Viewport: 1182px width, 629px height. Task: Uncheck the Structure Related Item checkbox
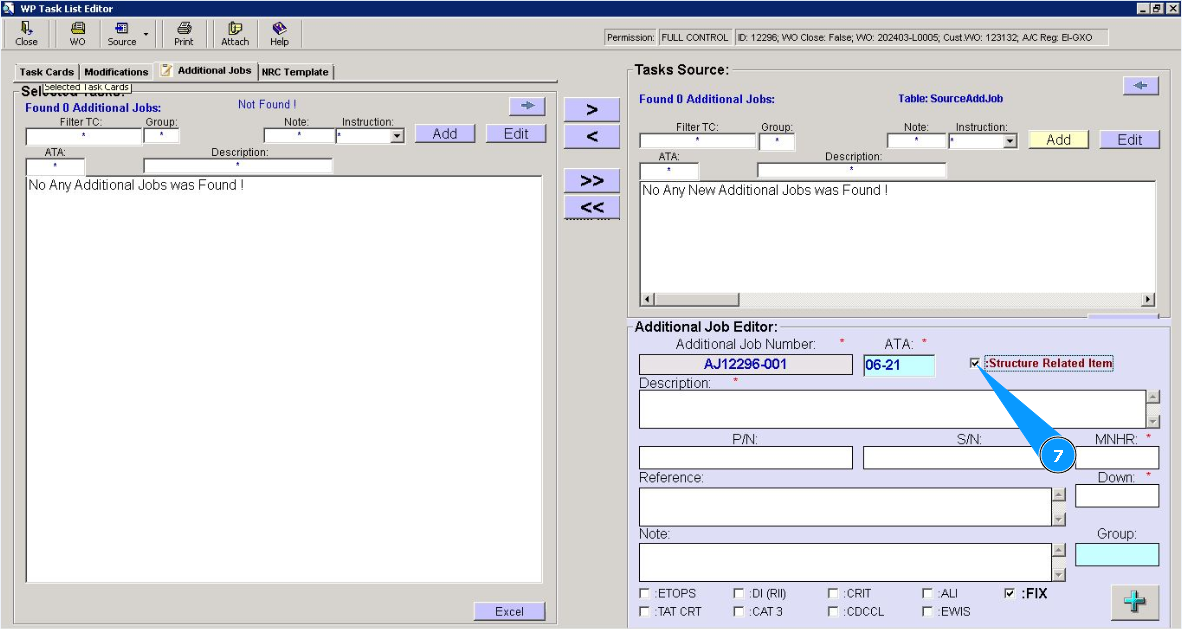point(975,364)
